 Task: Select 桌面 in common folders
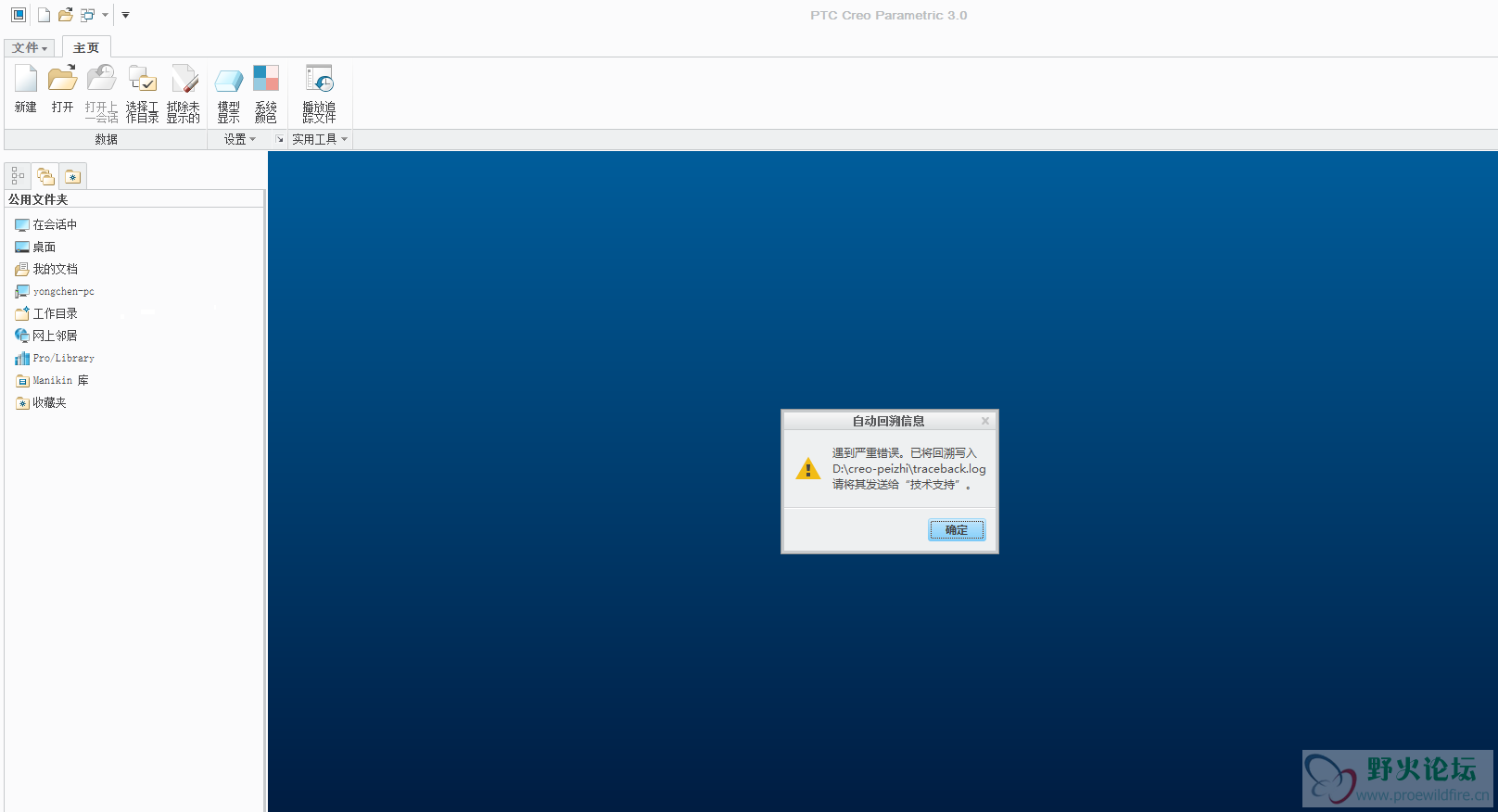(35, 247)
